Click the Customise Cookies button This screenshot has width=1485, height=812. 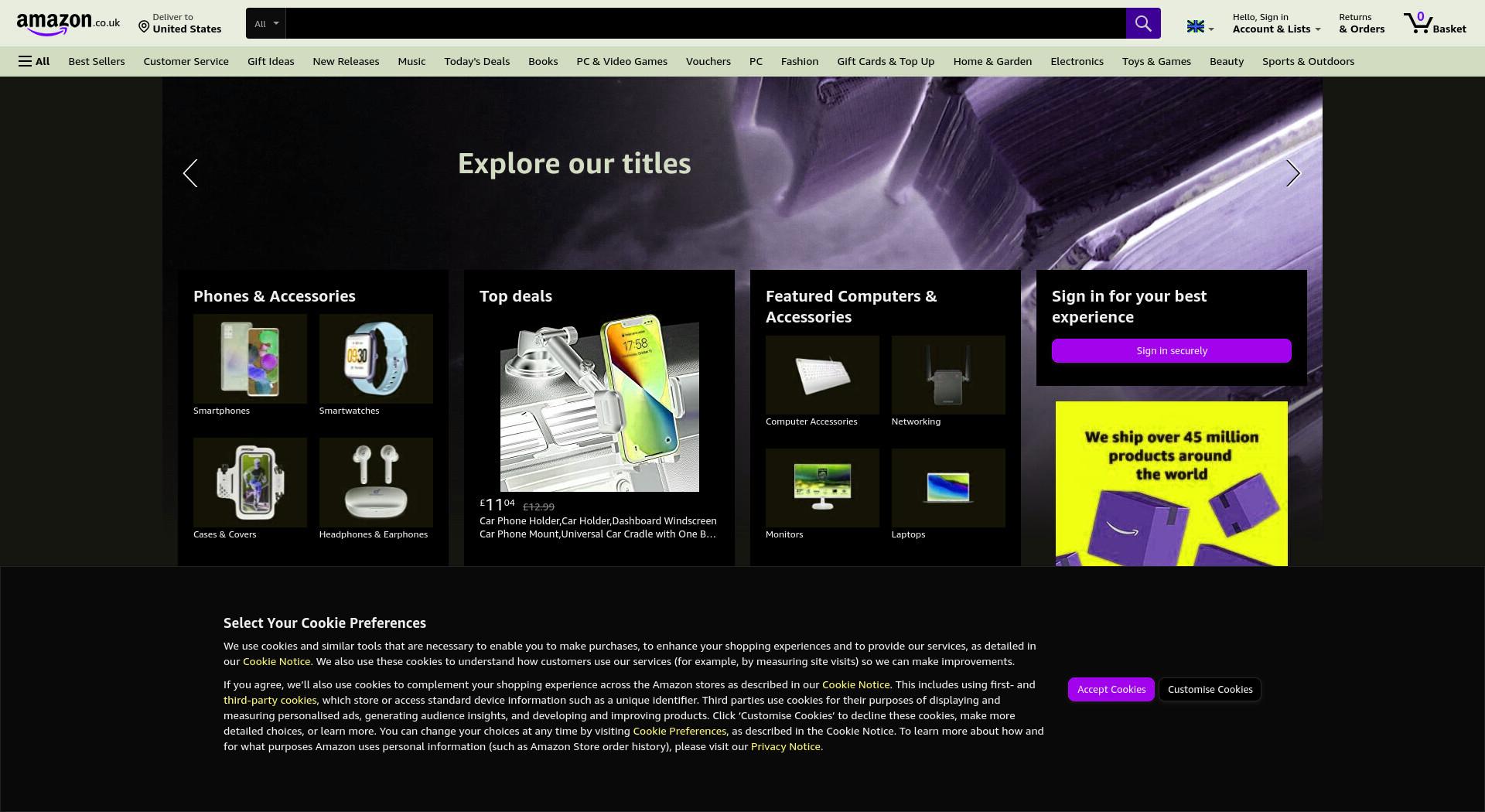click(x=1210, y=689)
